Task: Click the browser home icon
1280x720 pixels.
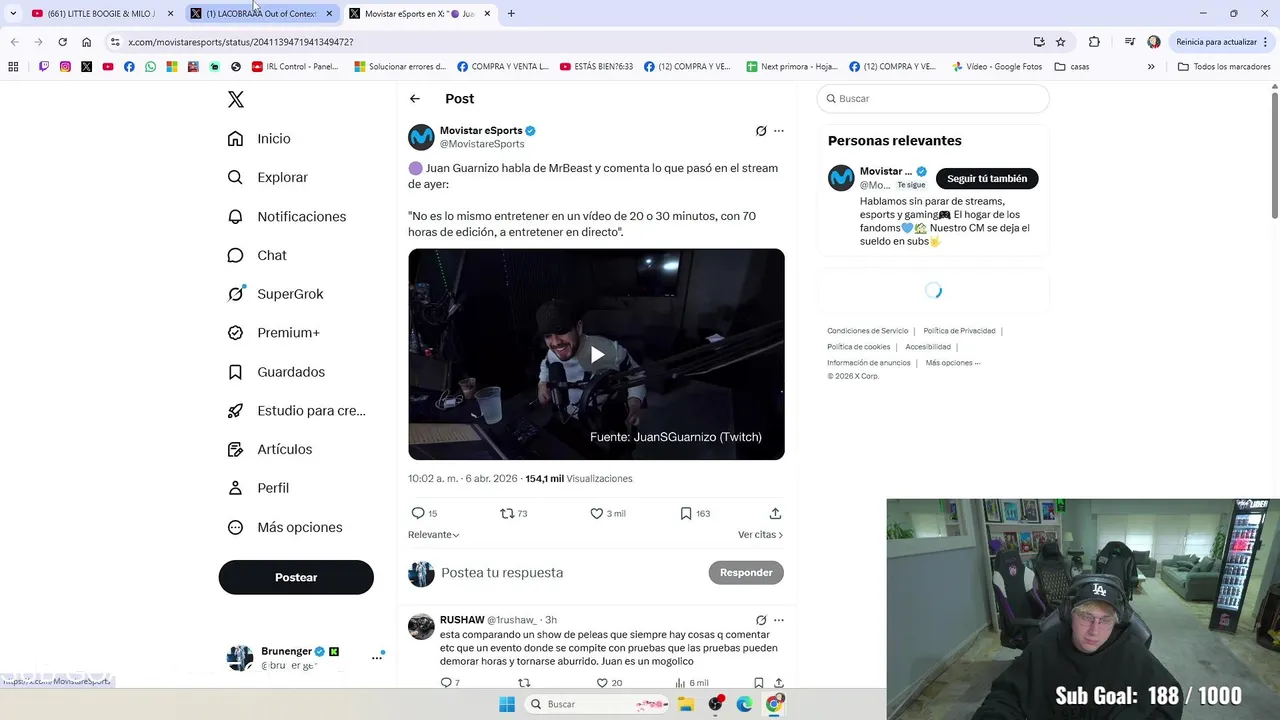Action: [87, 42]
